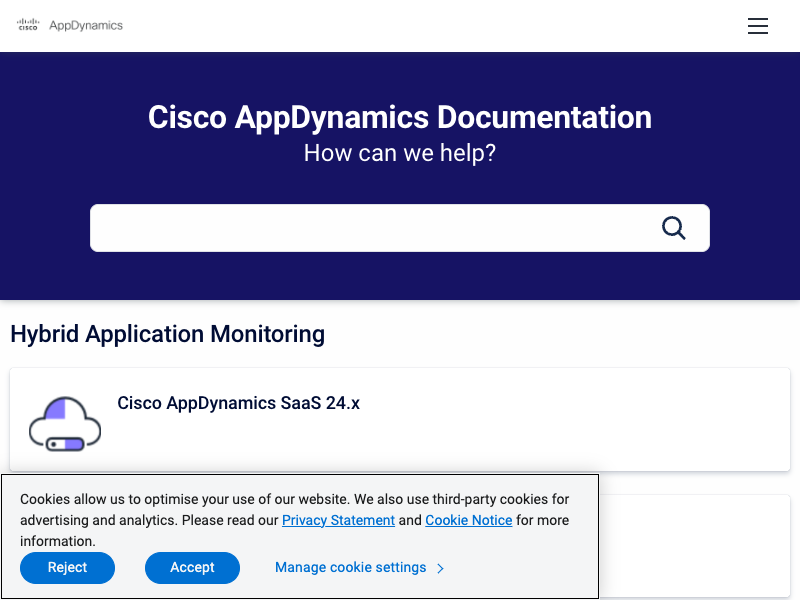
Task: Open the Cookie Notice link
Action: coord(469,520)
